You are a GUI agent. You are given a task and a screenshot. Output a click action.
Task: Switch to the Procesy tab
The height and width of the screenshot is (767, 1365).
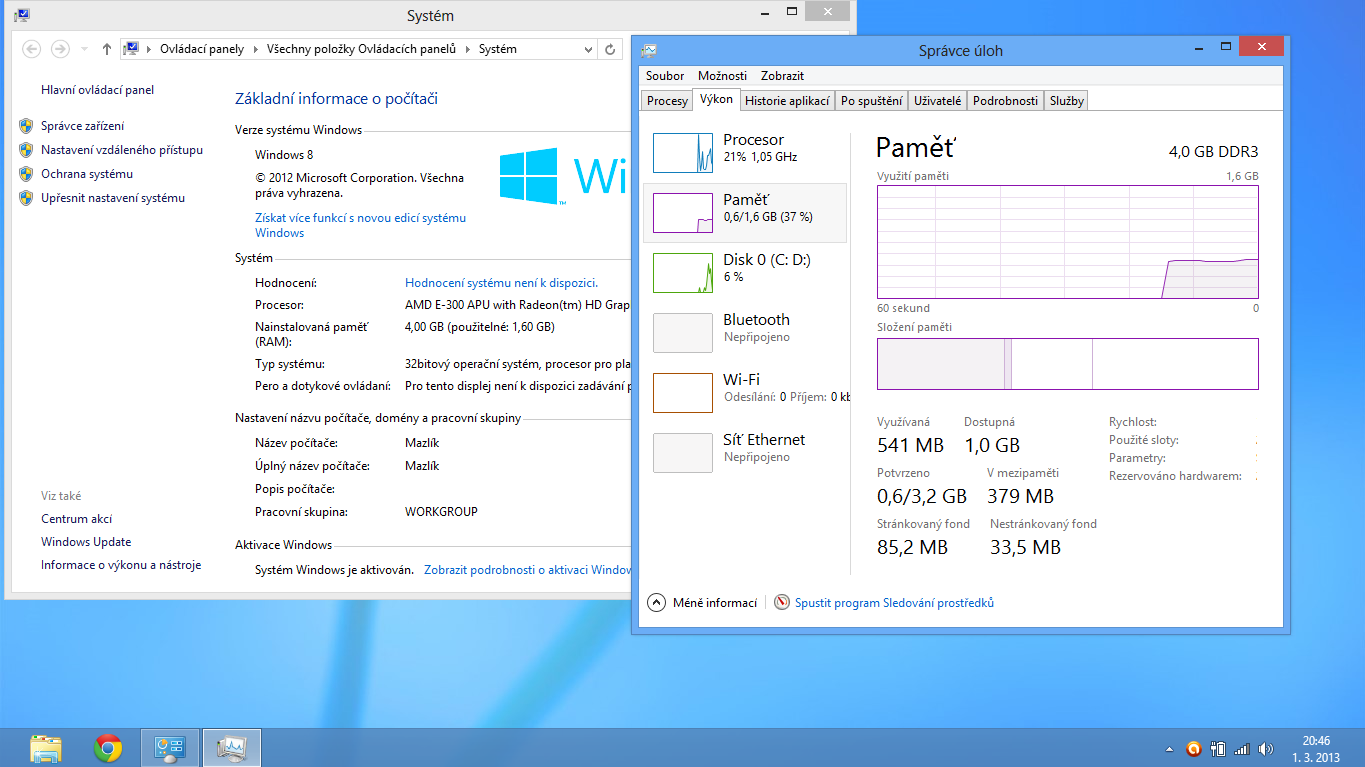pyautogui.click(x=667, y=101)
